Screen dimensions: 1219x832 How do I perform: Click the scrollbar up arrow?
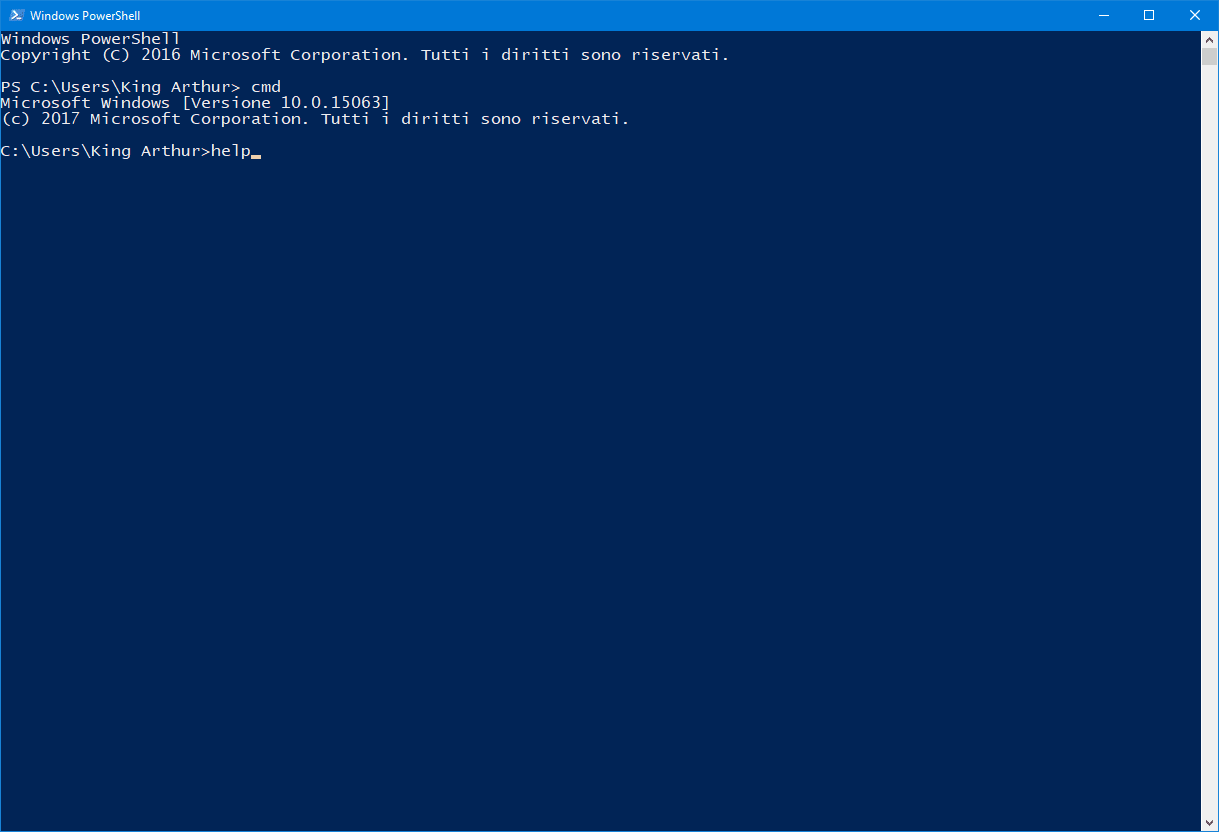coord(1209,39)
